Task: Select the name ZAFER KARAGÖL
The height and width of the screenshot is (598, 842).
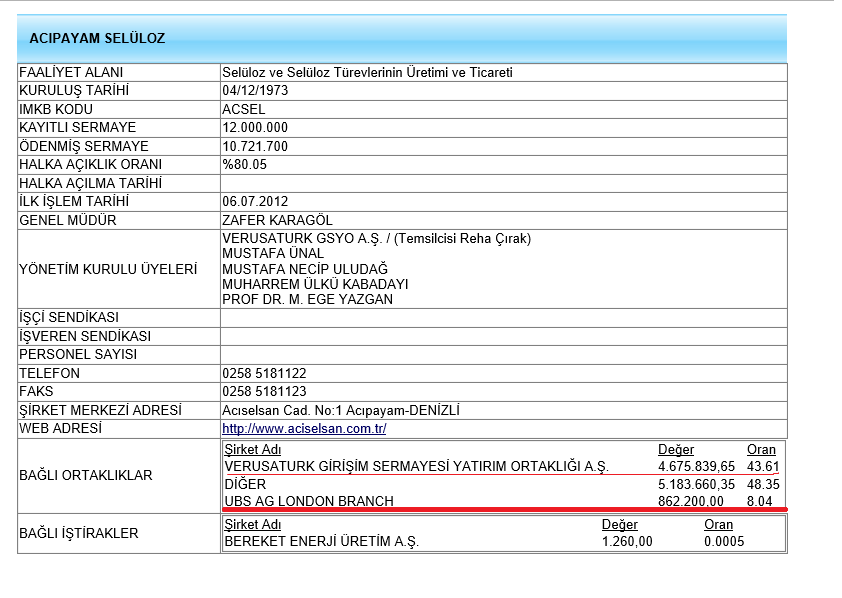Action: tap(278, 221)
